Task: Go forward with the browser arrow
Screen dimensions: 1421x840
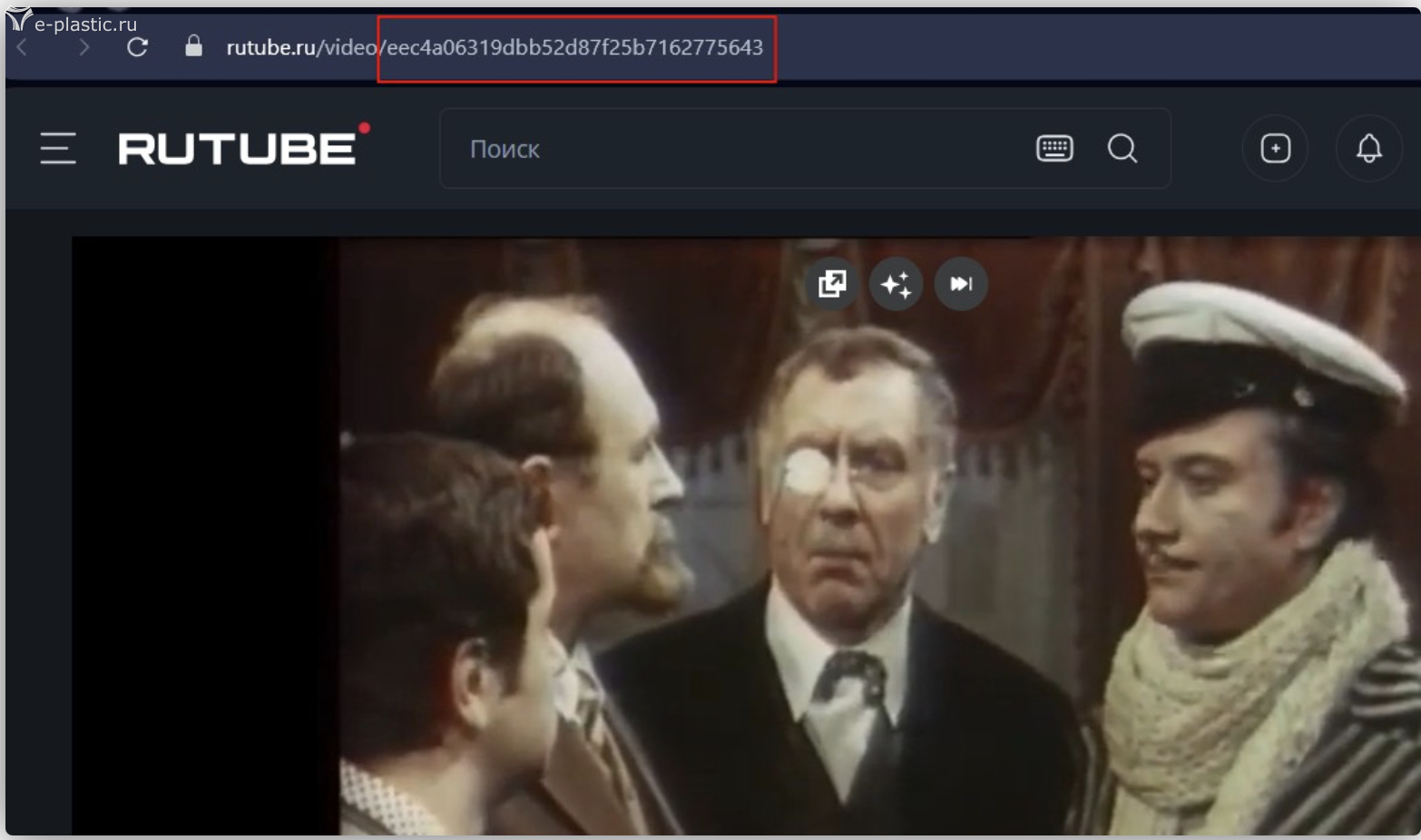Action: [84, 47]
